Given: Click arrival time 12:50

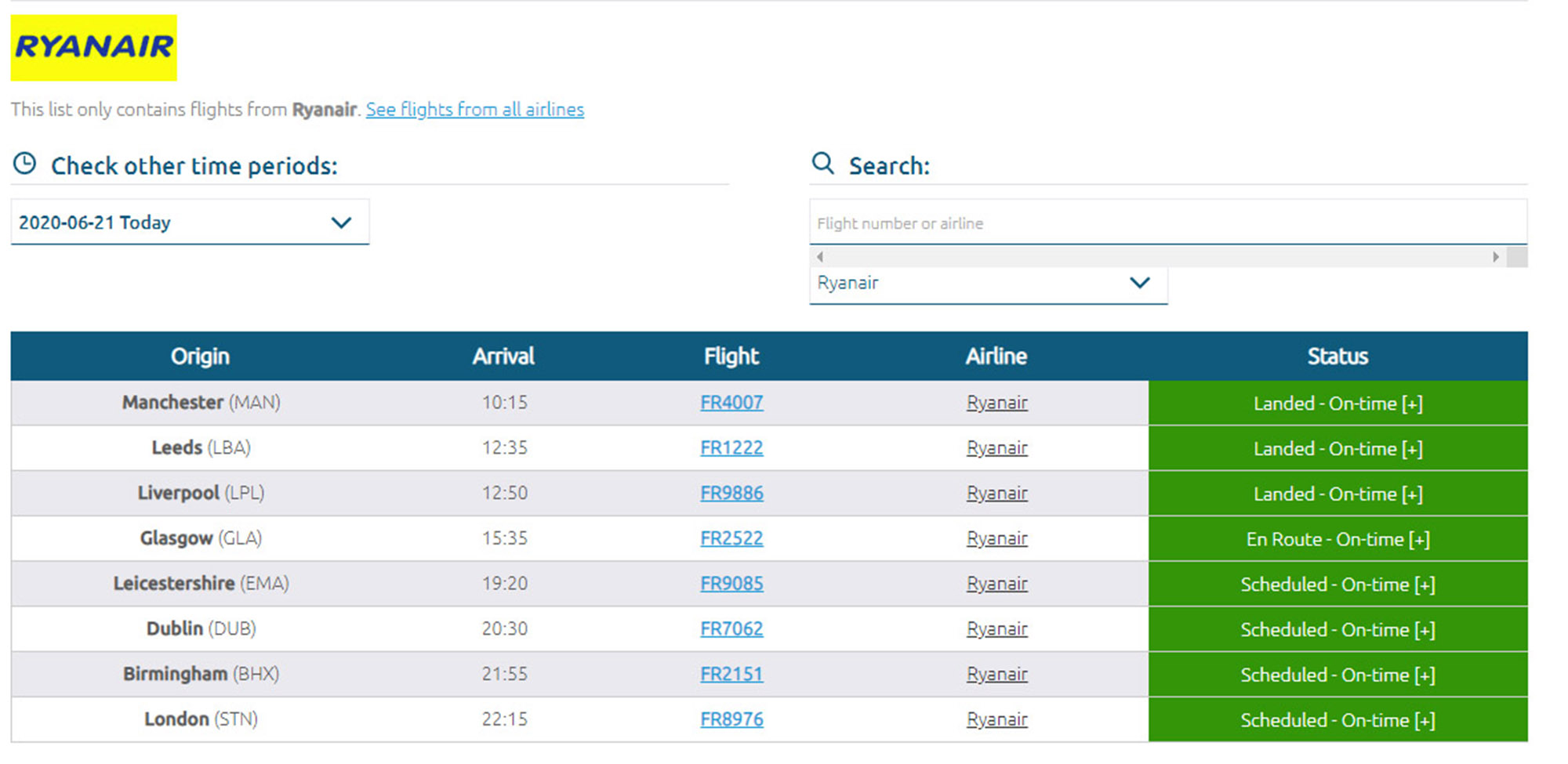Looking at the screenshot, I should 504,493.
